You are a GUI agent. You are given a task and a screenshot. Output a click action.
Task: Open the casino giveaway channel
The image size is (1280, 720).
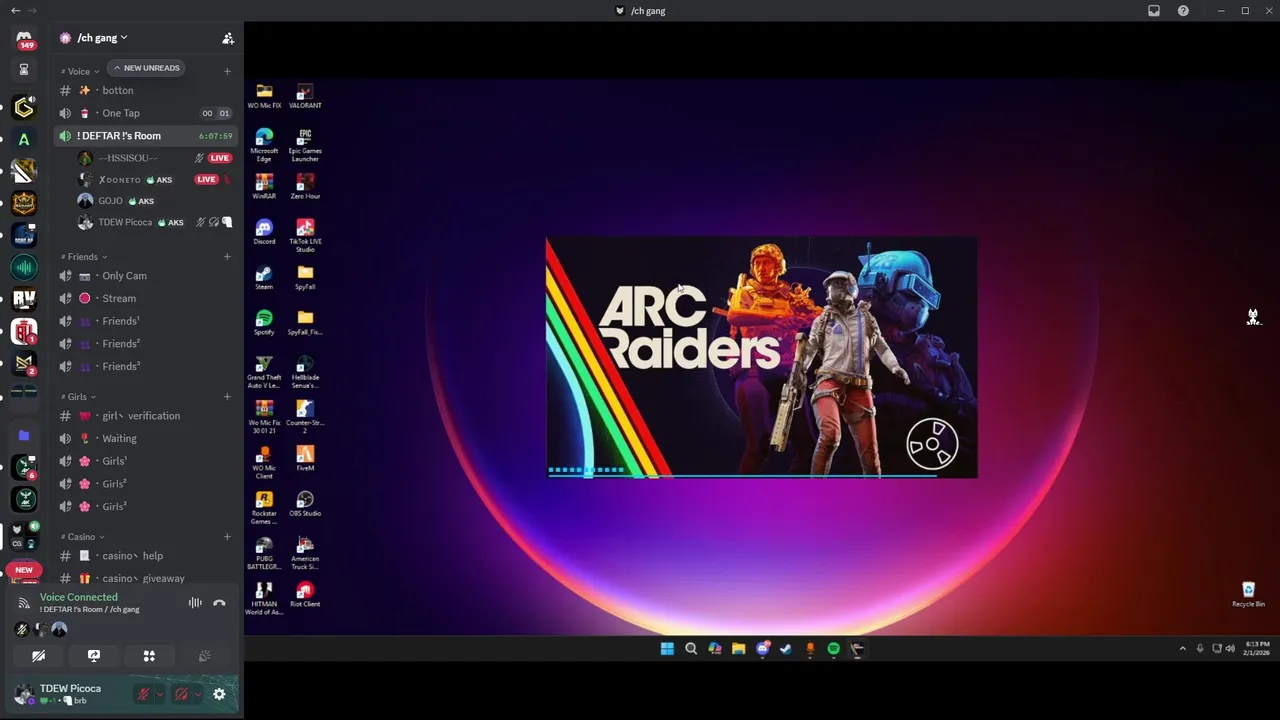146,578
